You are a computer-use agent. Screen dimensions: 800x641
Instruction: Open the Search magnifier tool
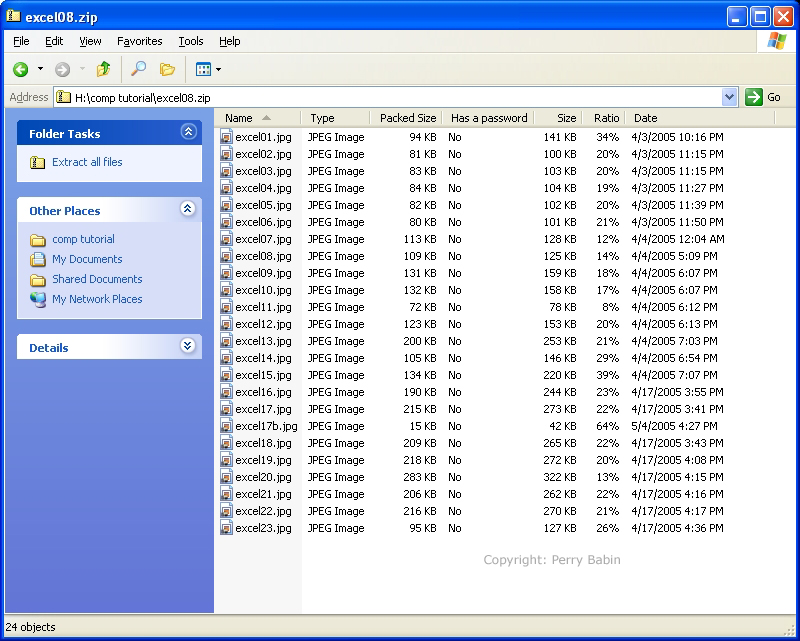pos(139,69)
